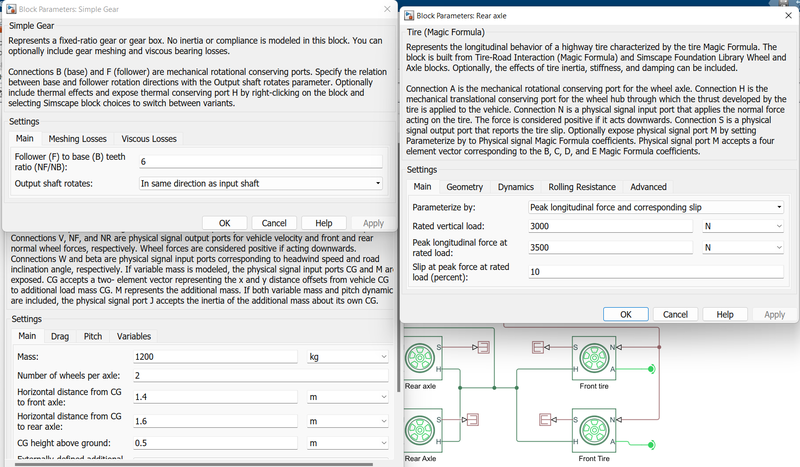Open the Drag tab in vehicle body dialog
The width and height of the screenshot is (800, 467).
[60, 336]
